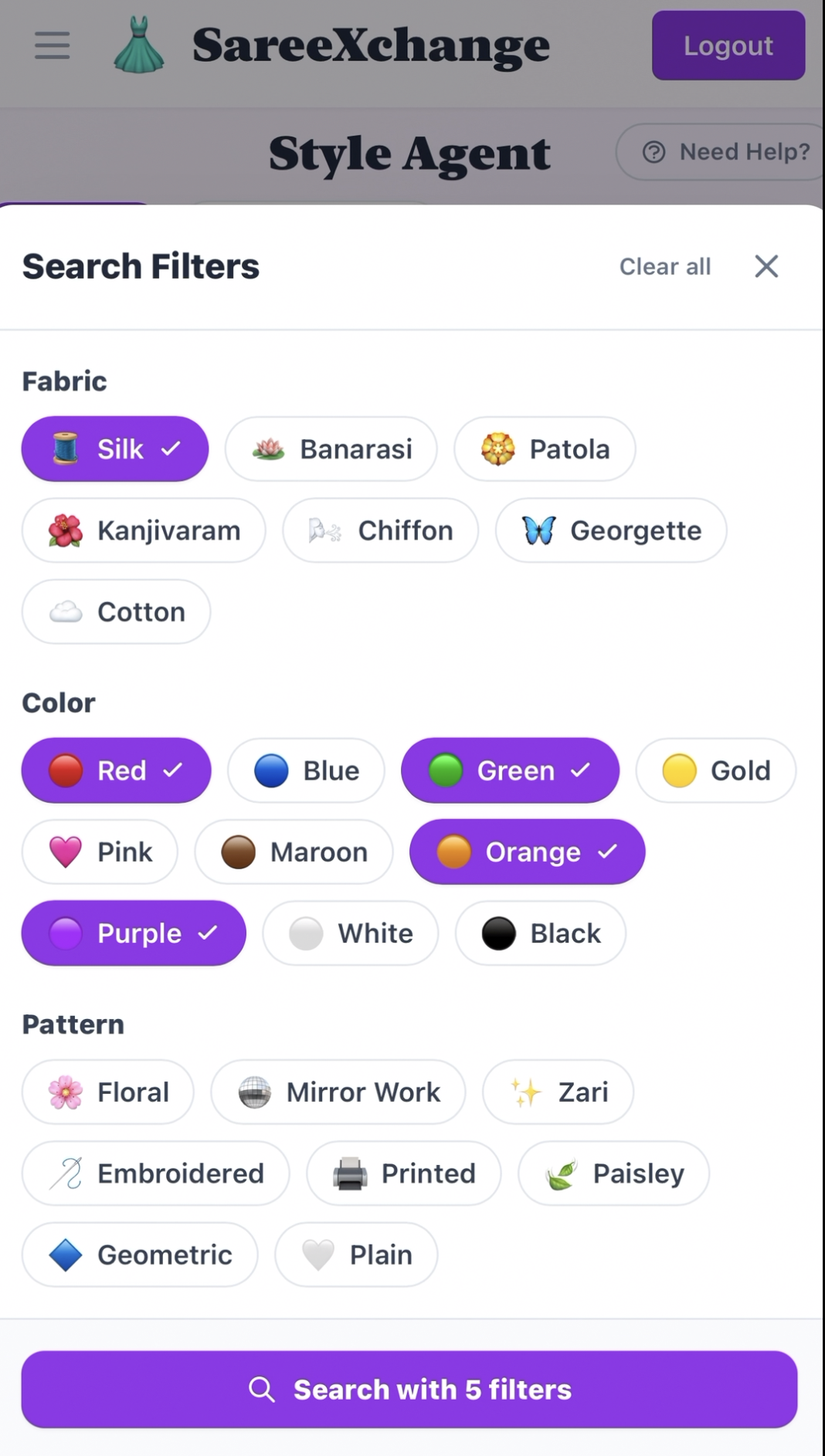Click the blue color swatch circle
The height and width of the screenshot is (1456, 825).
pos(272,770)
